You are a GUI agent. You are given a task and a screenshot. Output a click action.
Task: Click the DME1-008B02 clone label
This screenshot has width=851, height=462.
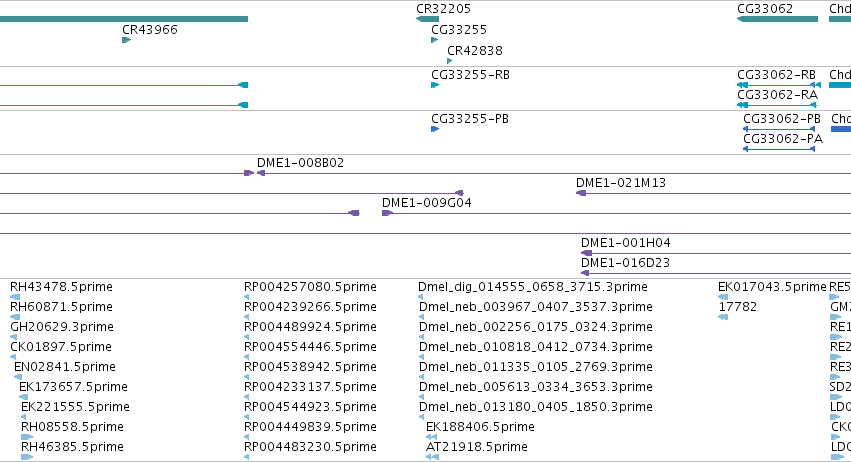300,162
